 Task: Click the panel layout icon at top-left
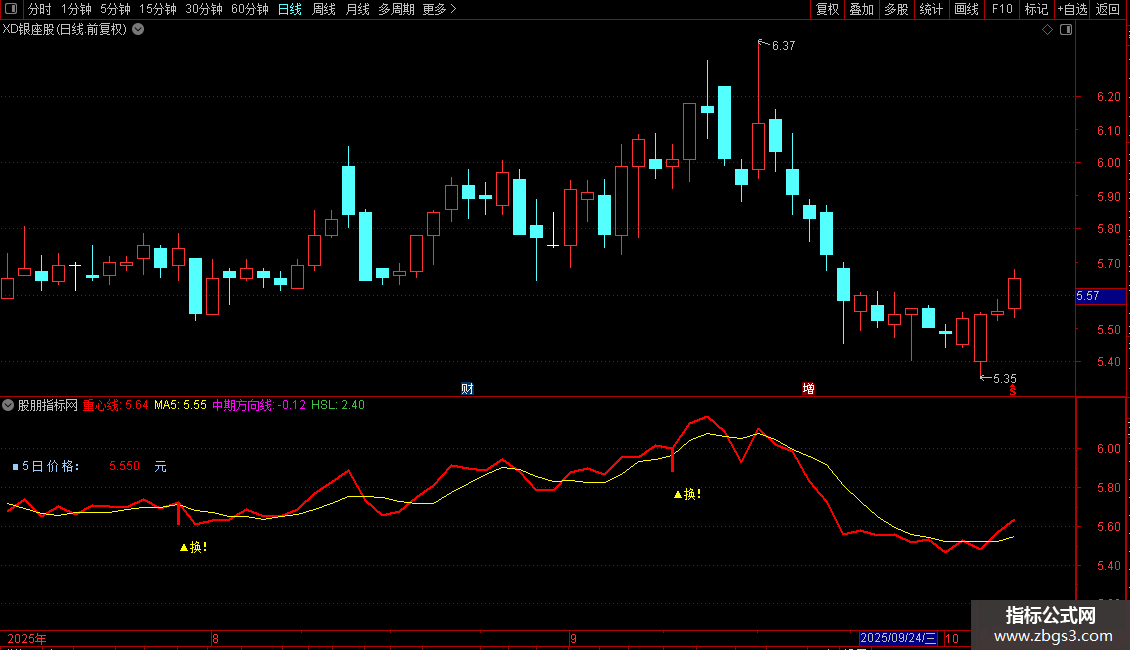pos(11,9)
